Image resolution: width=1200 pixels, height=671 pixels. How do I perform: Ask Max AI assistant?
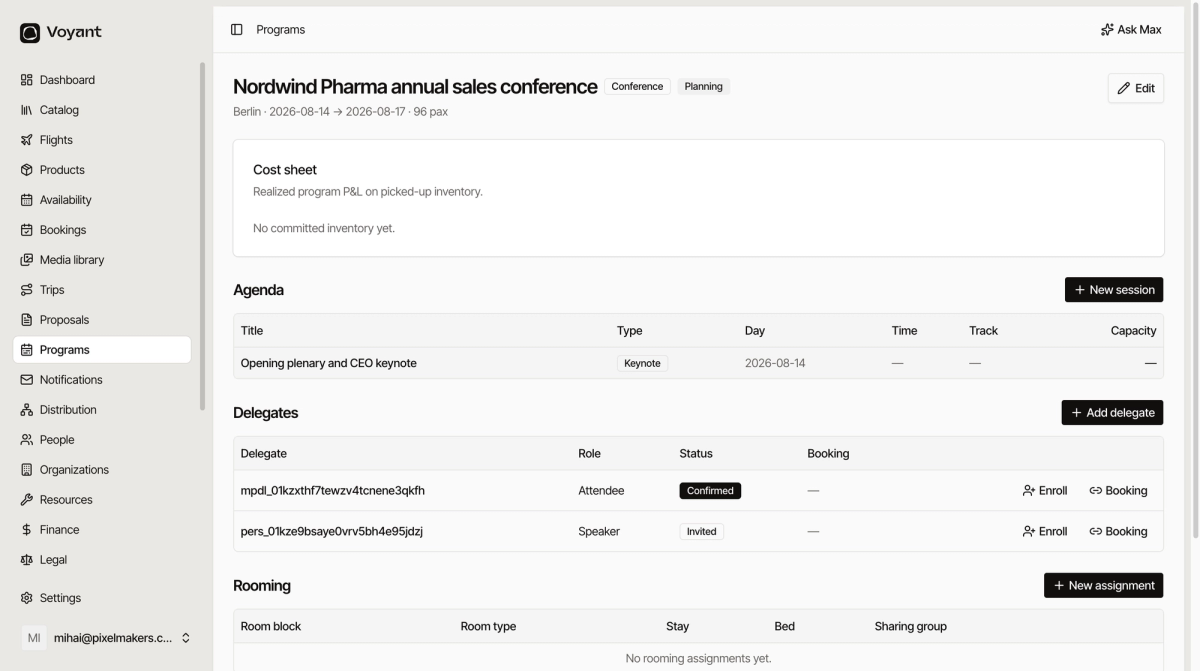(1131, 30)
